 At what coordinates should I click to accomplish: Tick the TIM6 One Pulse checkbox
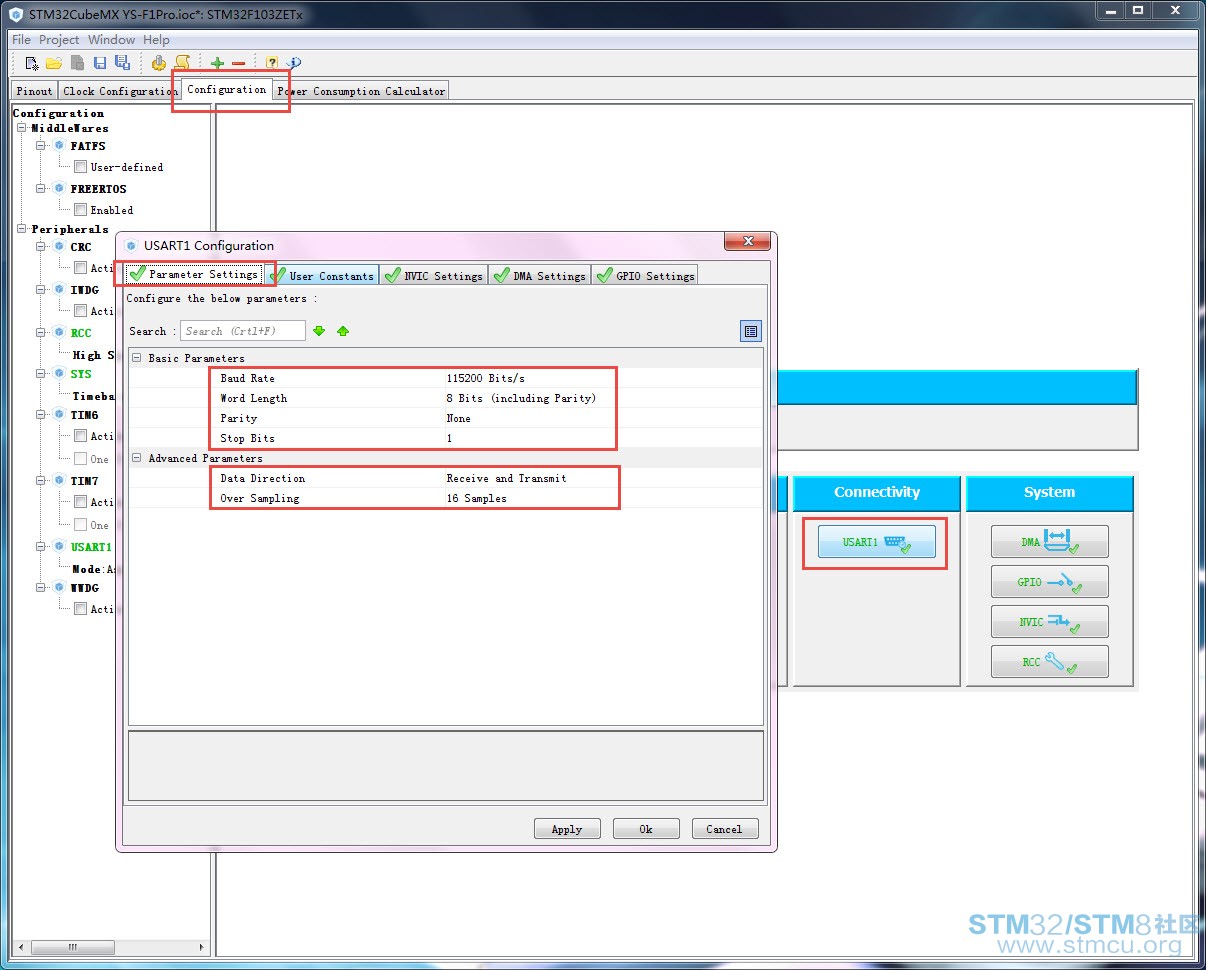(80, 459)
